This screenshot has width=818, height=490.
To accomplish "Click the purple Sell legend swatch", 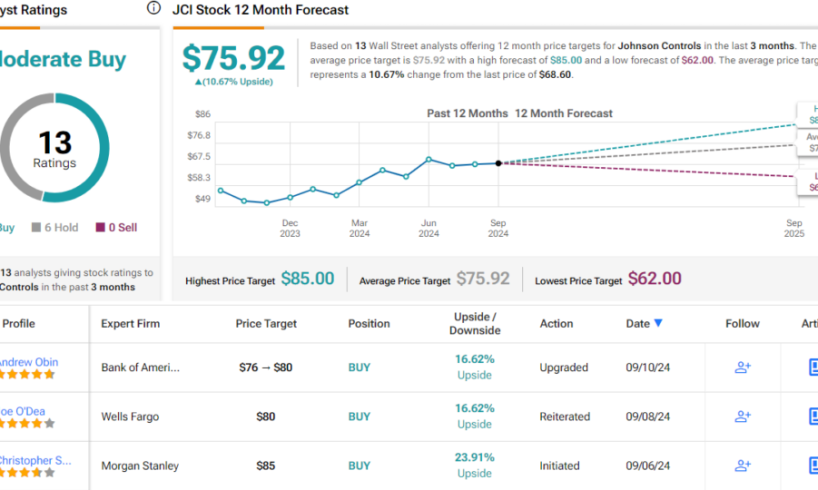I will point(100,228).
